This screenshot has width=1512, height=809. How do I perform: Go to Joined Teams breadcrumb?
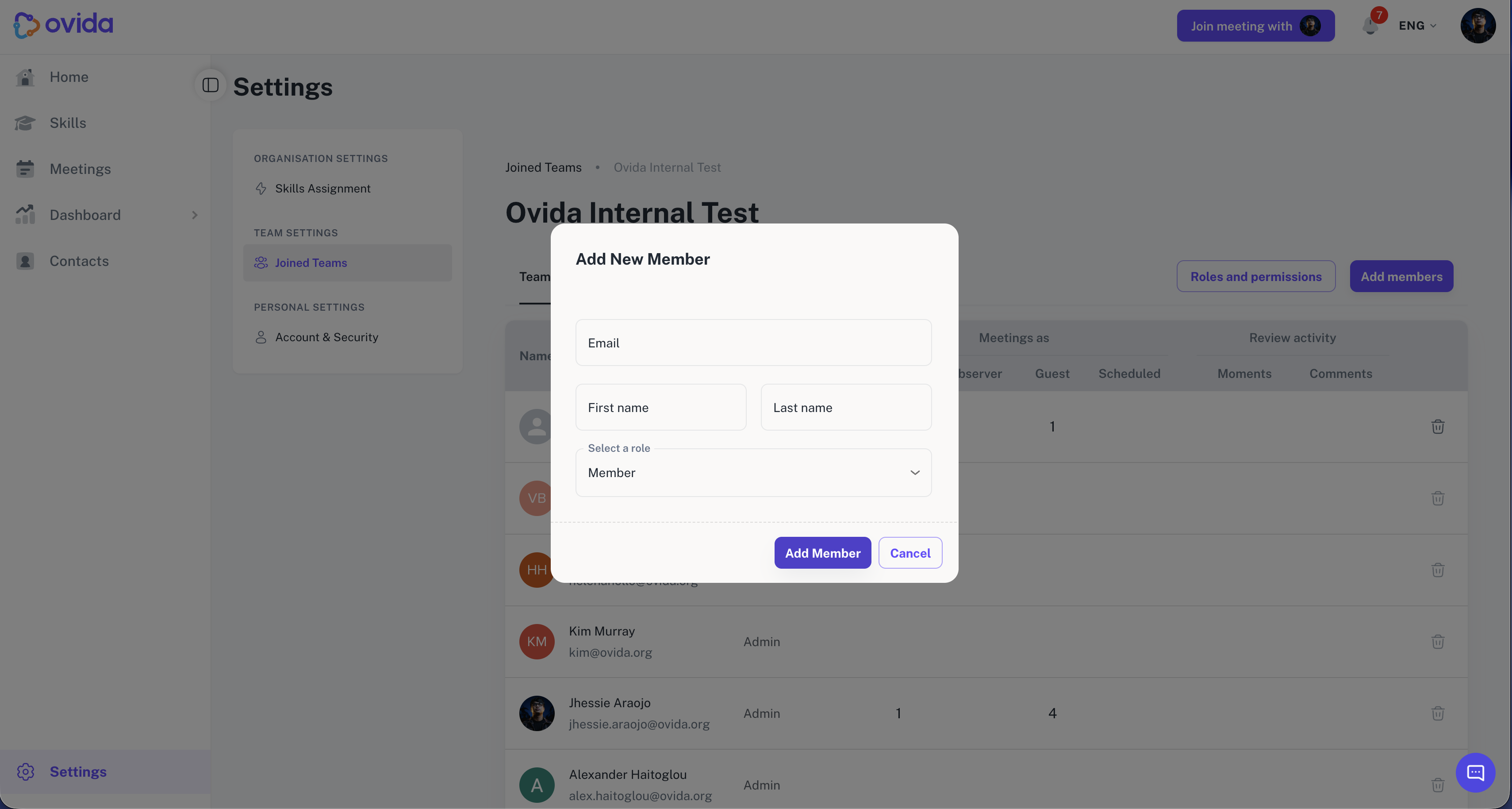(544, 167)
